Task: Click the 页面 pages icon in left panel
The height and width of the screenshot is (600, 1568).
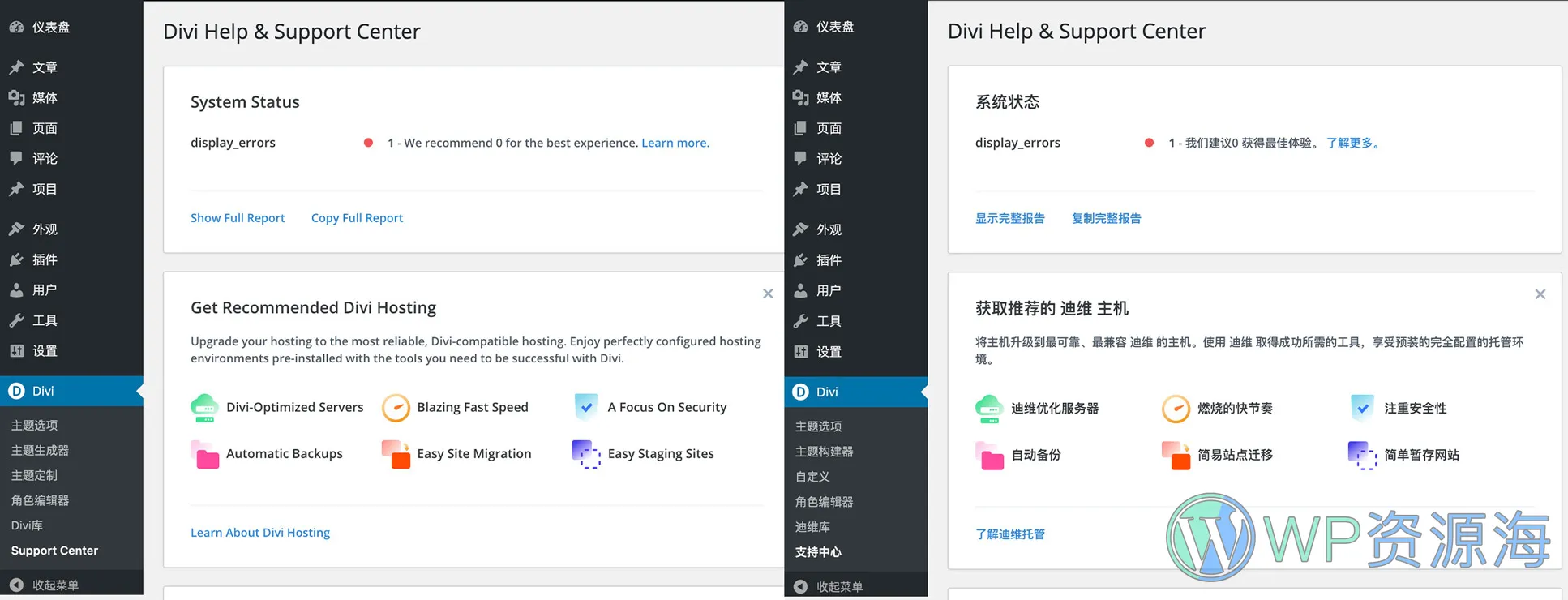Action: (x=16, y=128)
